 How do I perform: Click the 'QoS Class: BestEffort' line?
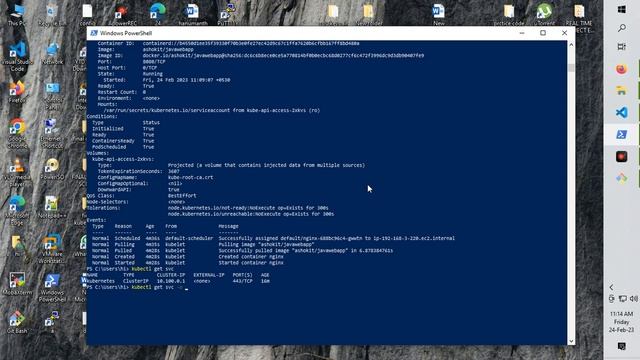[141, 196]
